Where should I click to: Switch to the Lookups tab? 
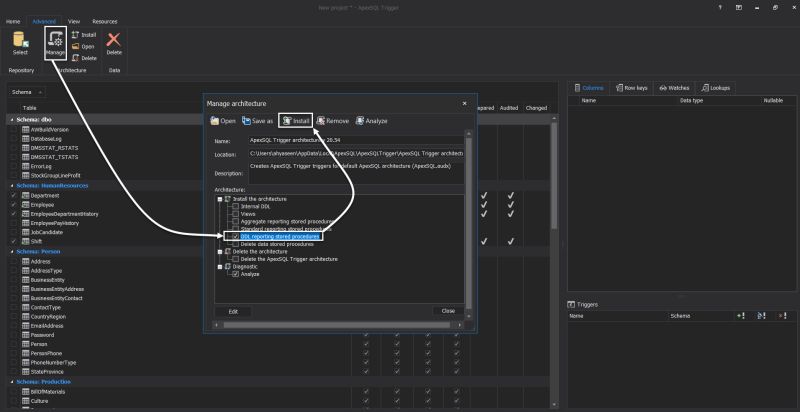tap(715, 88)
